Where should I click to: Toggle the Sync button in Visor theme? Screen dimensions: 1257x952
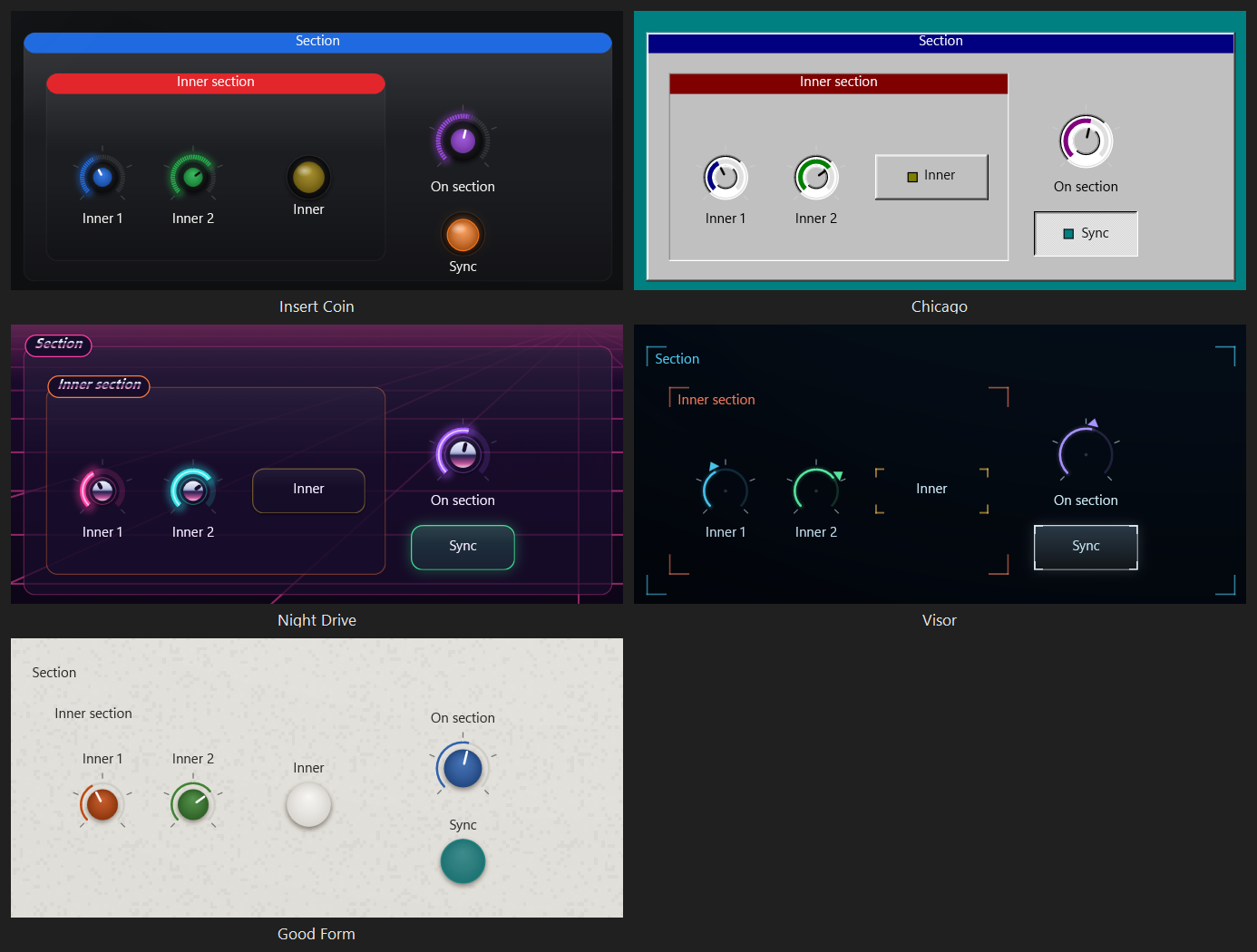pos(1086,548)
